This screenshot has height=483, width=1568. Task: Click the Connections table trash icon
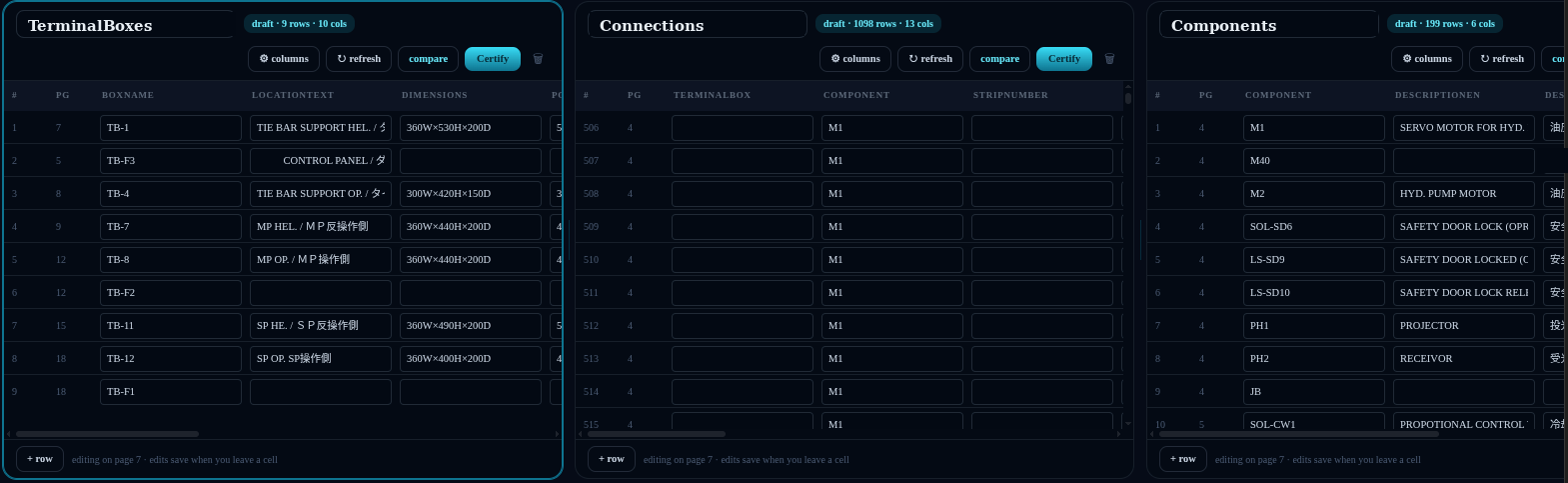click(1109, 59)
